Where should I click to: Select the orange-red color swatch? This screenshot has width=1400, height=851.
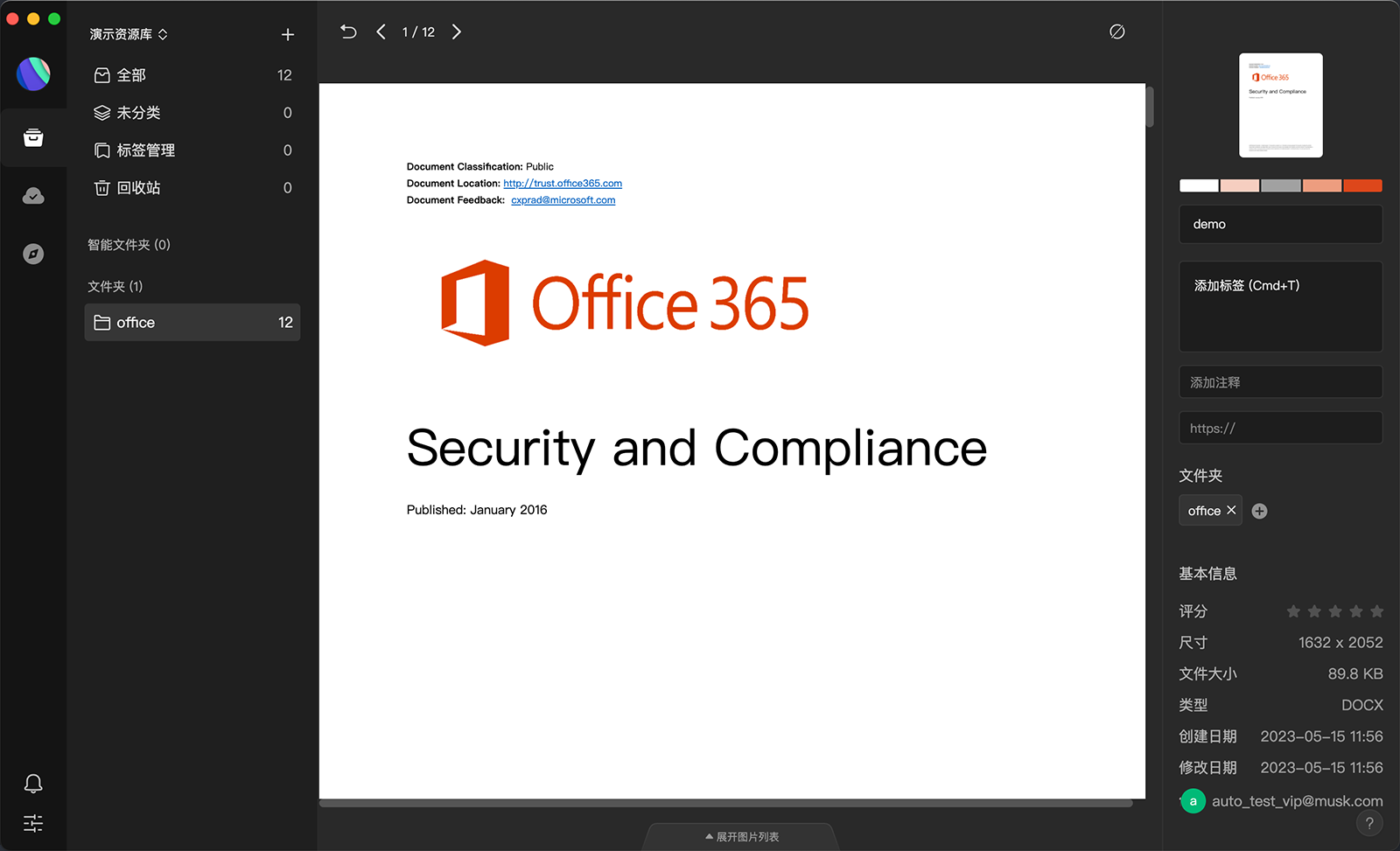click(x=1362, y=185)
